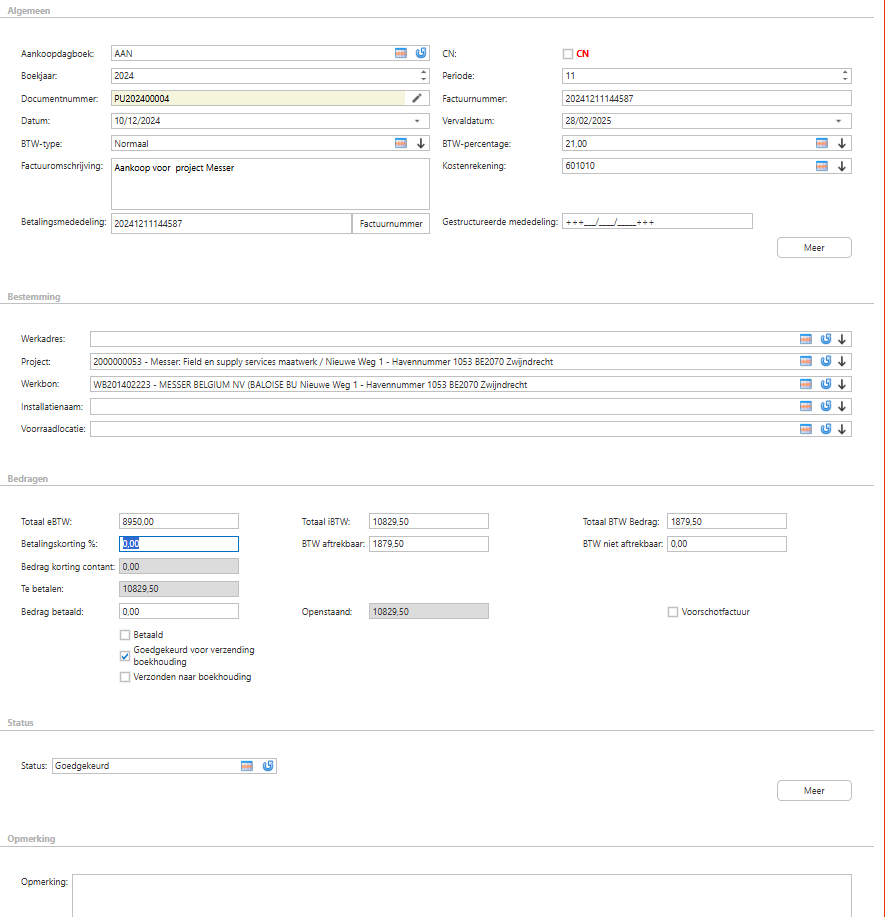
Task: Enable the Voorschotfactuur checkbox
Action: [673, 612]
